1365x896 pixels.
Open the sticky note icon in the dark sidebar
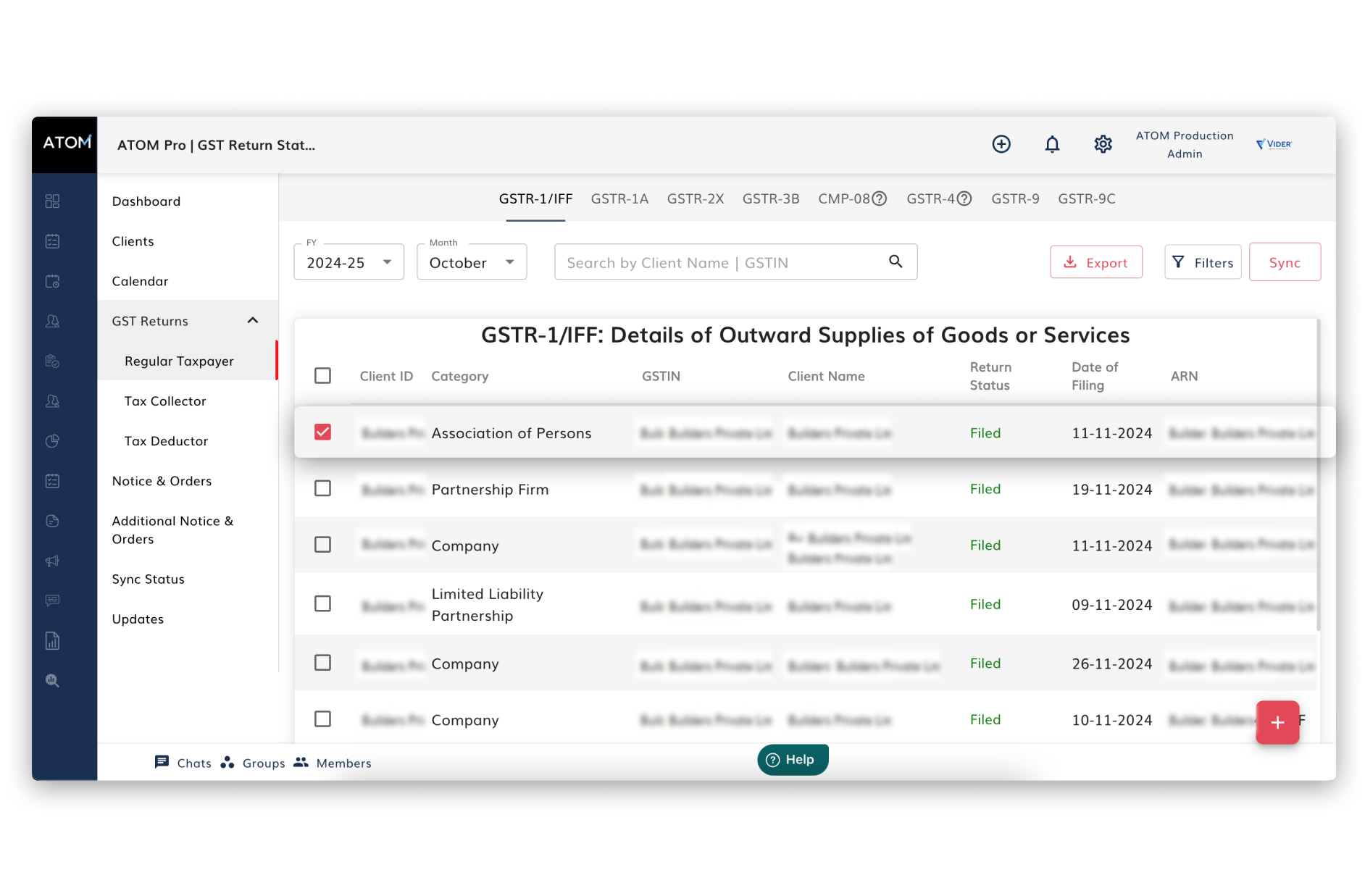(52, 520)
